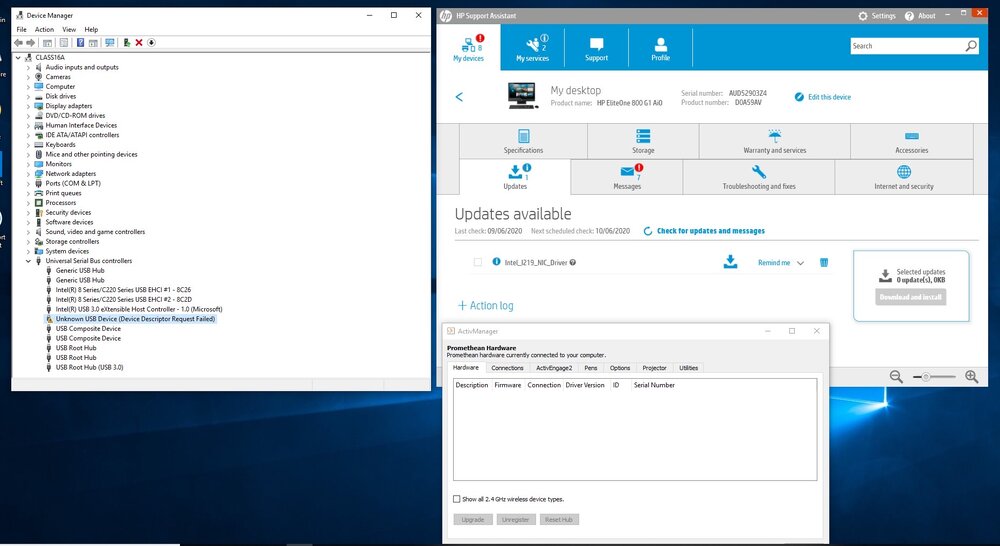Click the Forward arrow in Device Manager toolbar
The height and width of the screenshot is (546, 1000).
pyautogui.click(x=31, y=43)
